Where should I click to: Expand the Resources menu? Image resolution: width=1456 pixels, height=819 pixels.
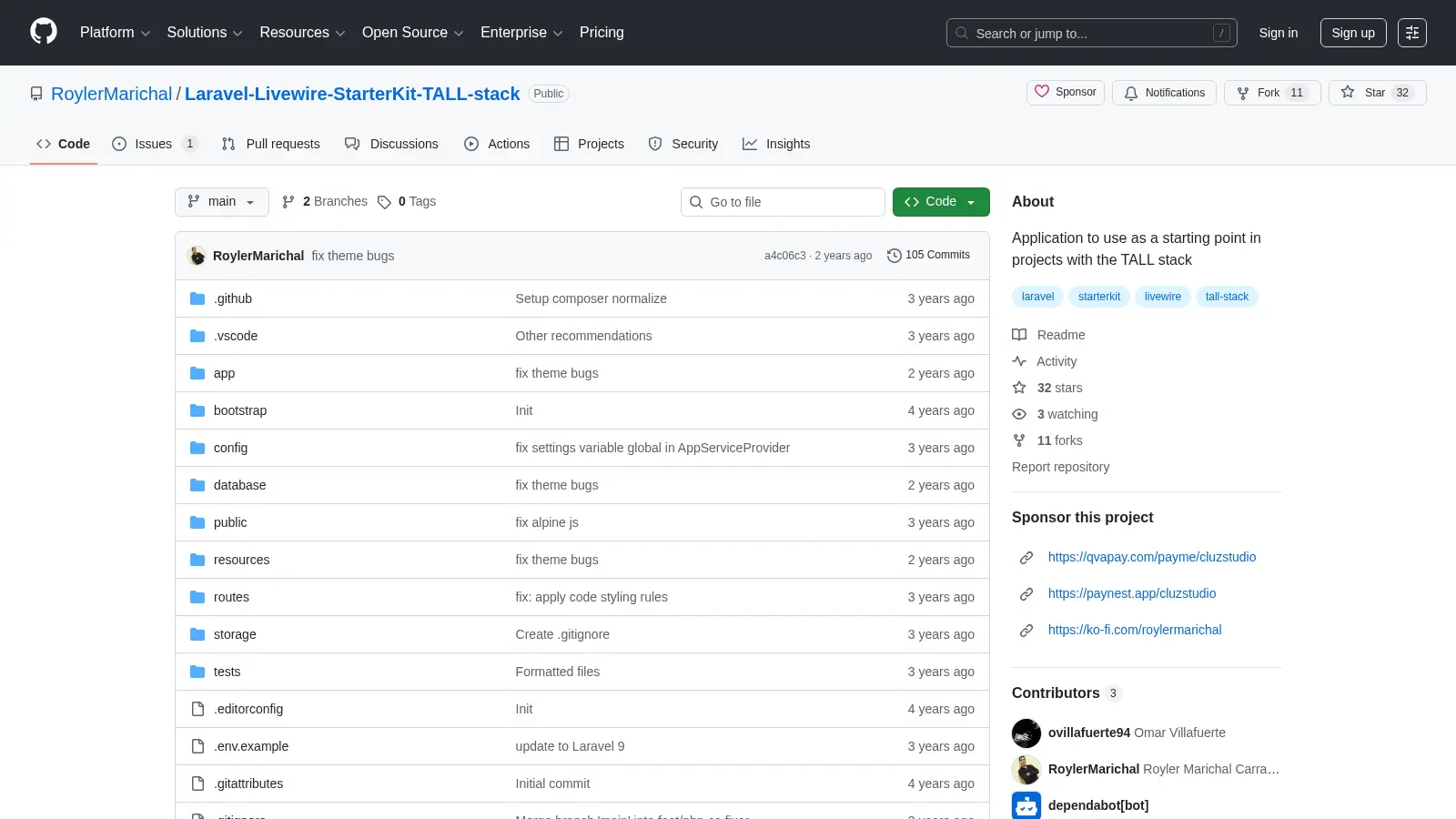point(302,33)
